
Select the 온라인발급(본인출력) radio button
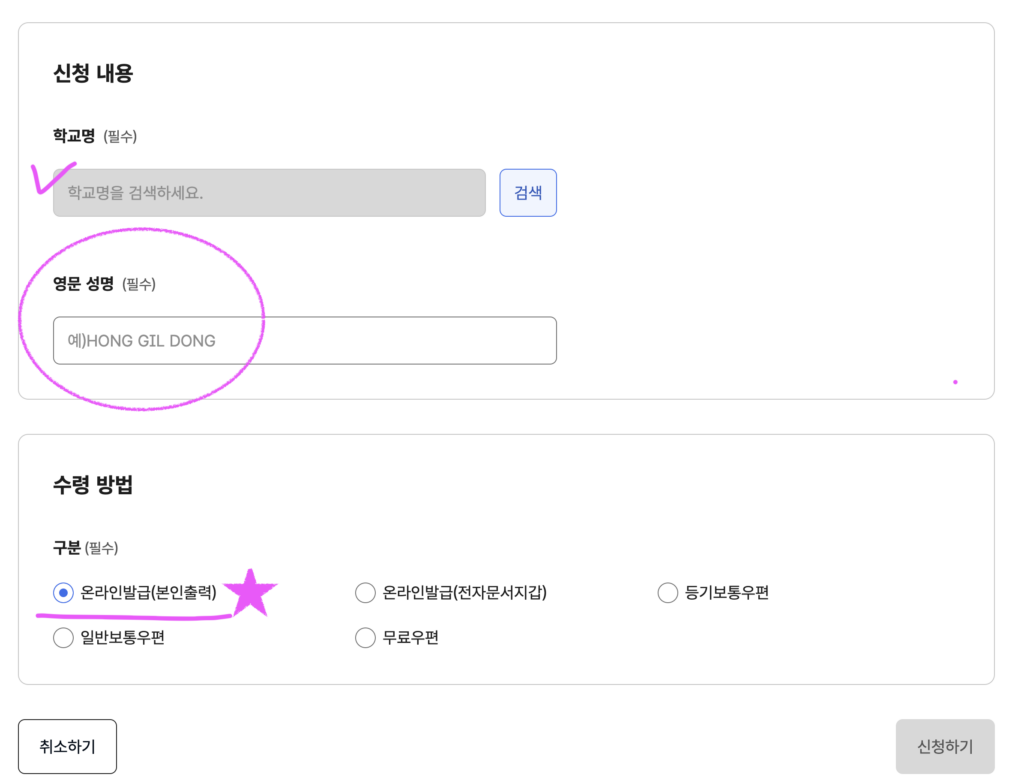click(63, 592)
